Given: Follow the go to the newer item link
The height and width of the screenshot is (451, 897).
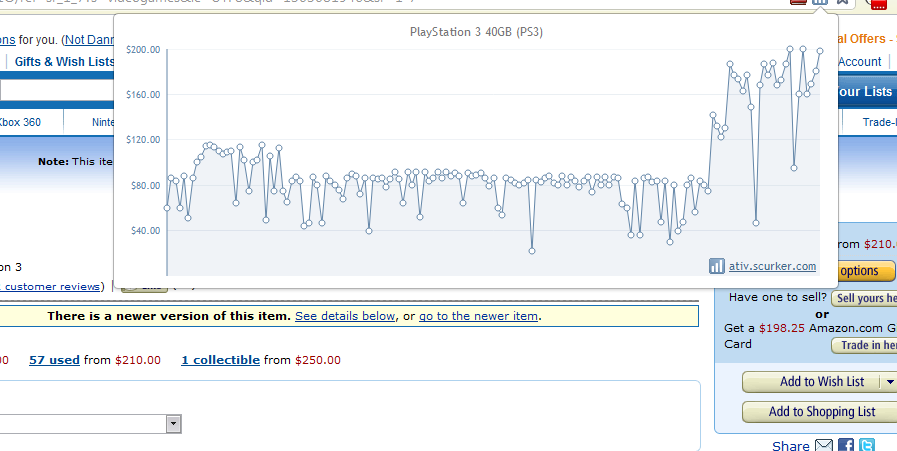Looking at the screenshot, I should [478, 316].
